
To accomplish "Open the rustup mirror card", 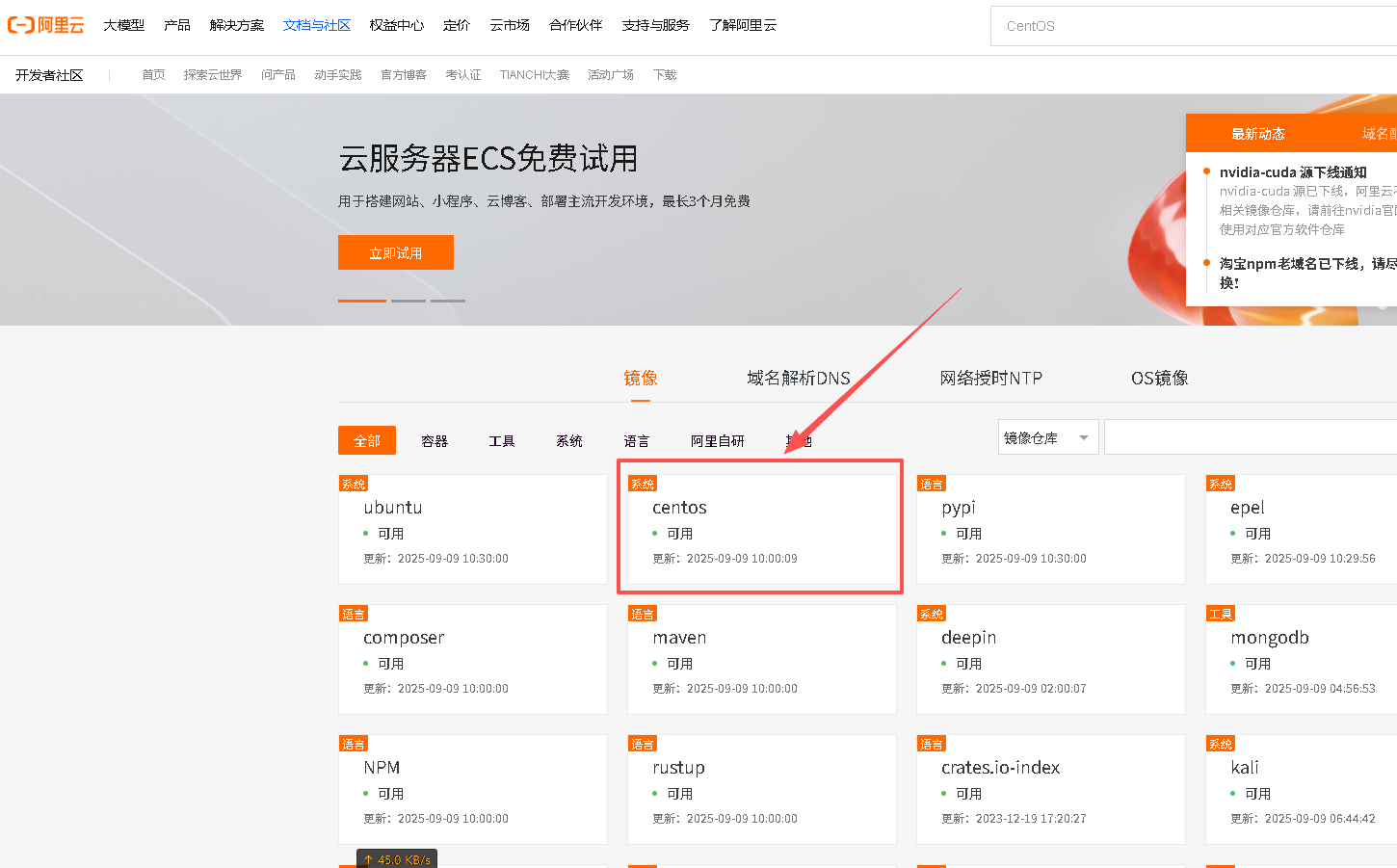I will 762,789.
